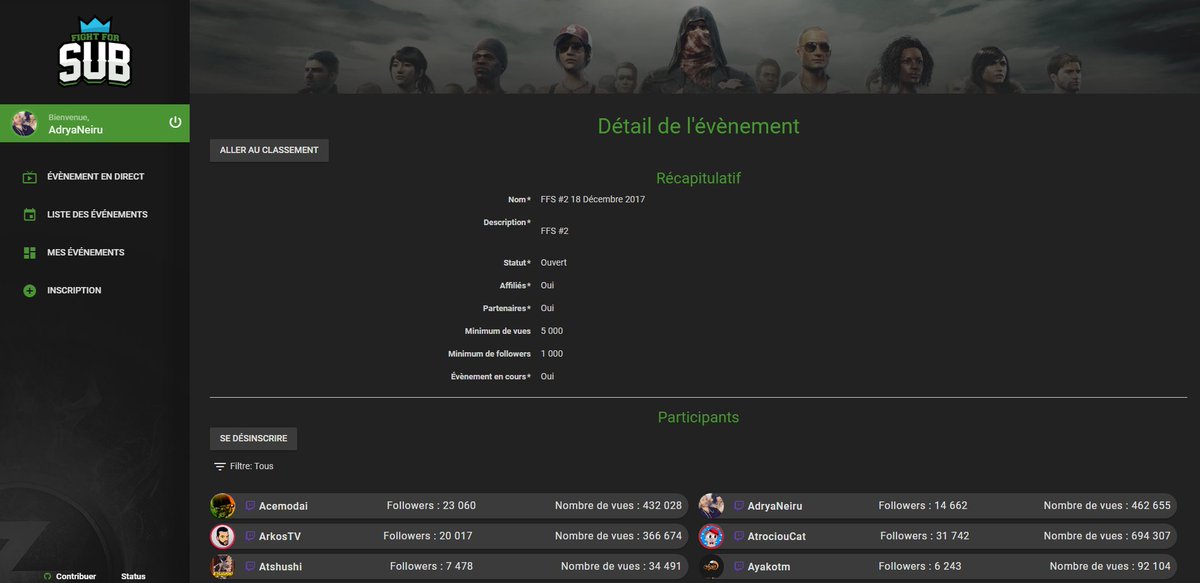The width and height of the screenshot is (1200, 583).
Task: Click Twitch icon next to Atshushi
Action: point(250,567)
